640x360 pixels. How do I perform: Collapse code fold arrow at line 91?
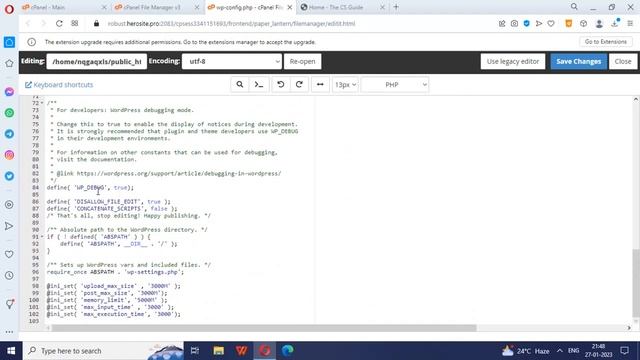point(42,237)
